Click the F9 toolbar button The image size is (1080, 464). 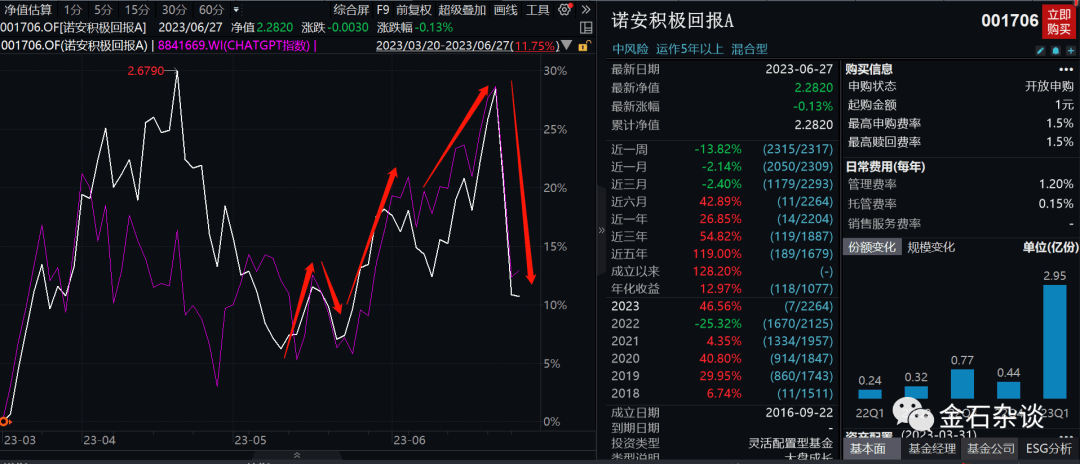pos(384,10)
